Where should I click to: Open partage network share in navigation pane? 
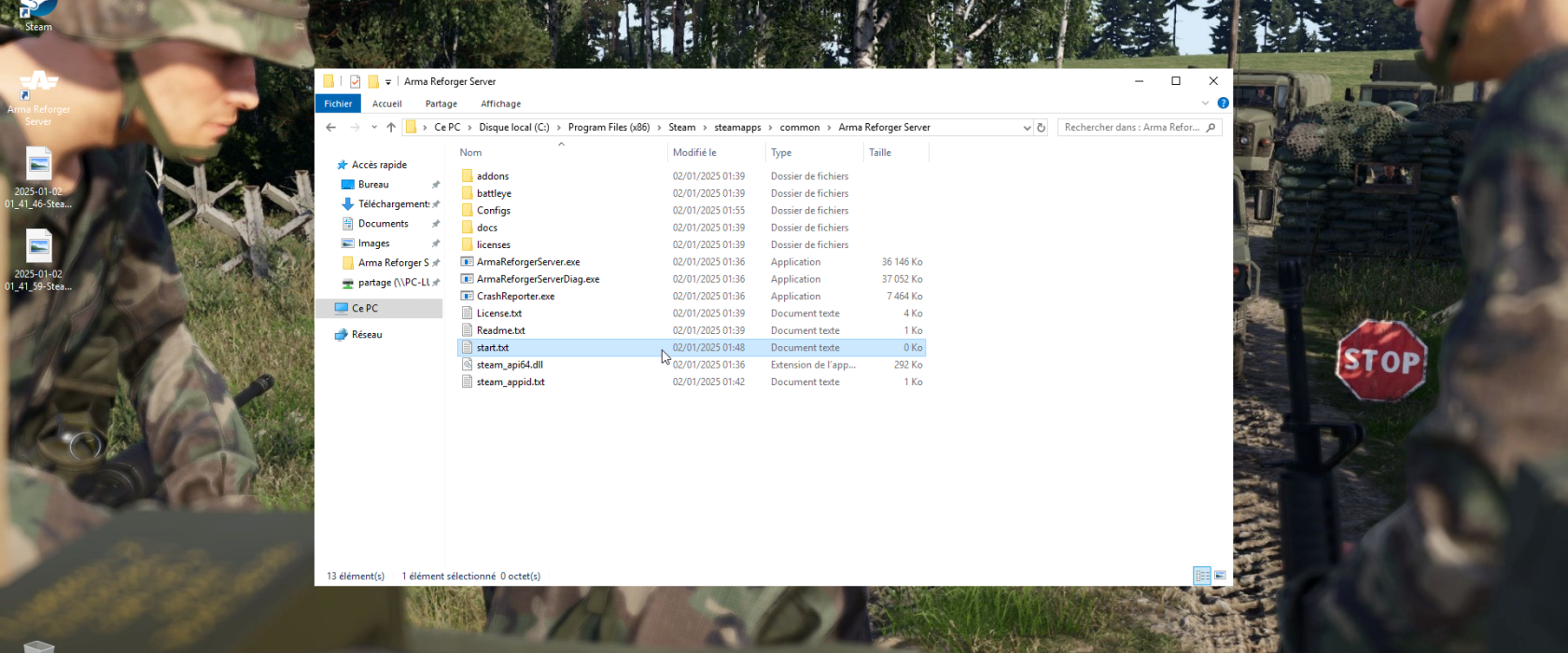pos(393,283)
